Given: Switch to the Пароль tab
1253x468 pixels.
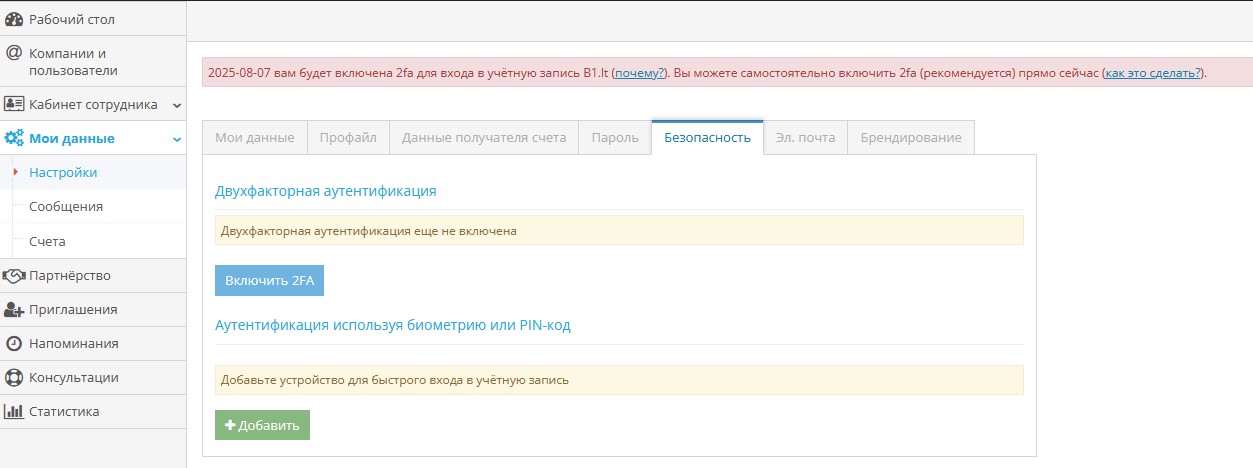Looking at the screenshot, I should tap(614, 138).
